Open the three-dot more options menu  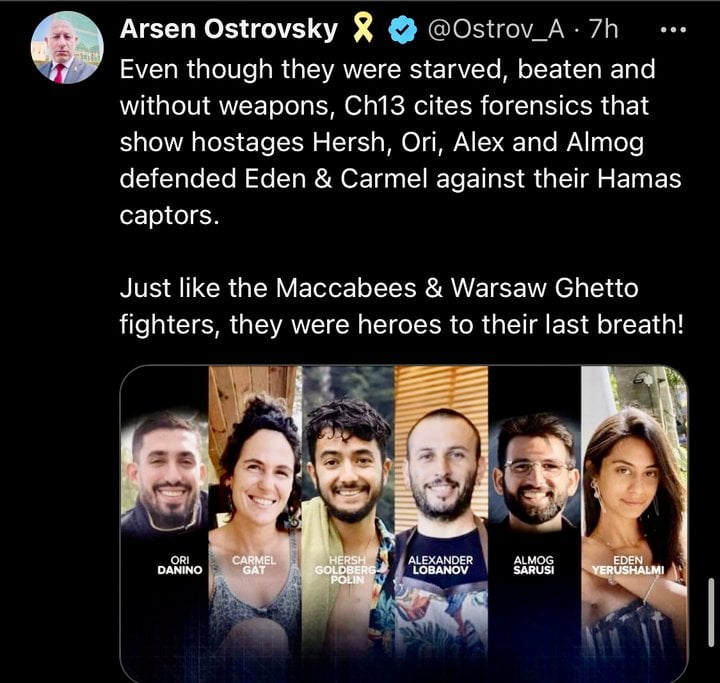coord(673,30)
